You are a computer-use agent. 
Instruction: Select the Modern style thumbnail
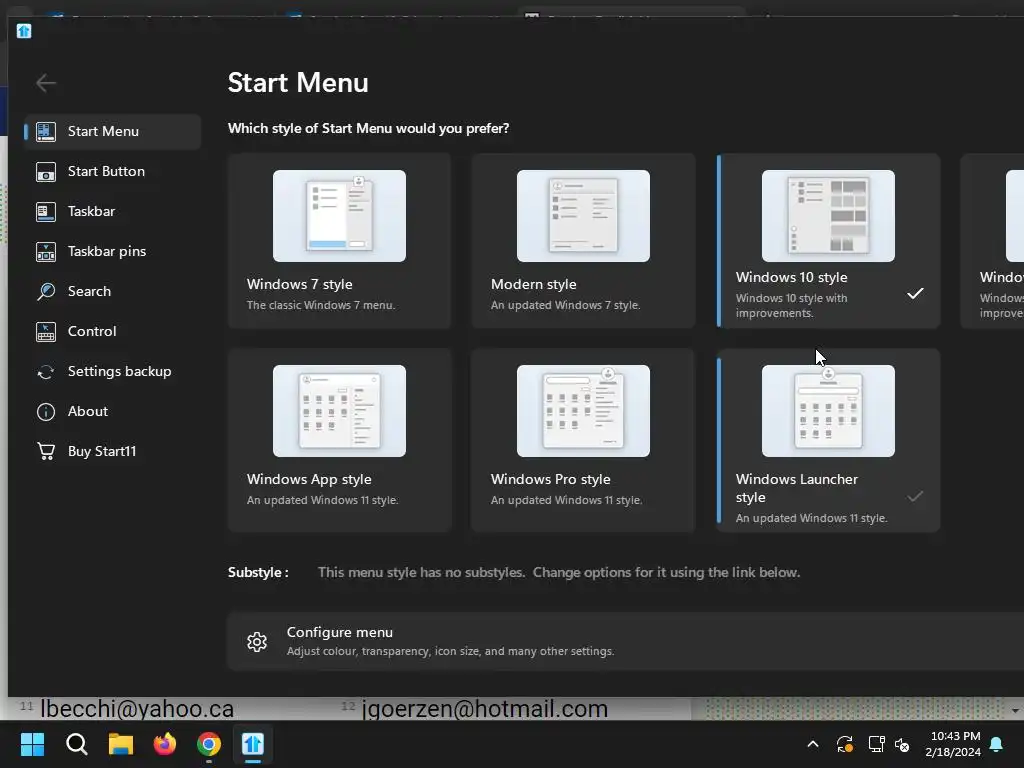[x=583, y=216]
